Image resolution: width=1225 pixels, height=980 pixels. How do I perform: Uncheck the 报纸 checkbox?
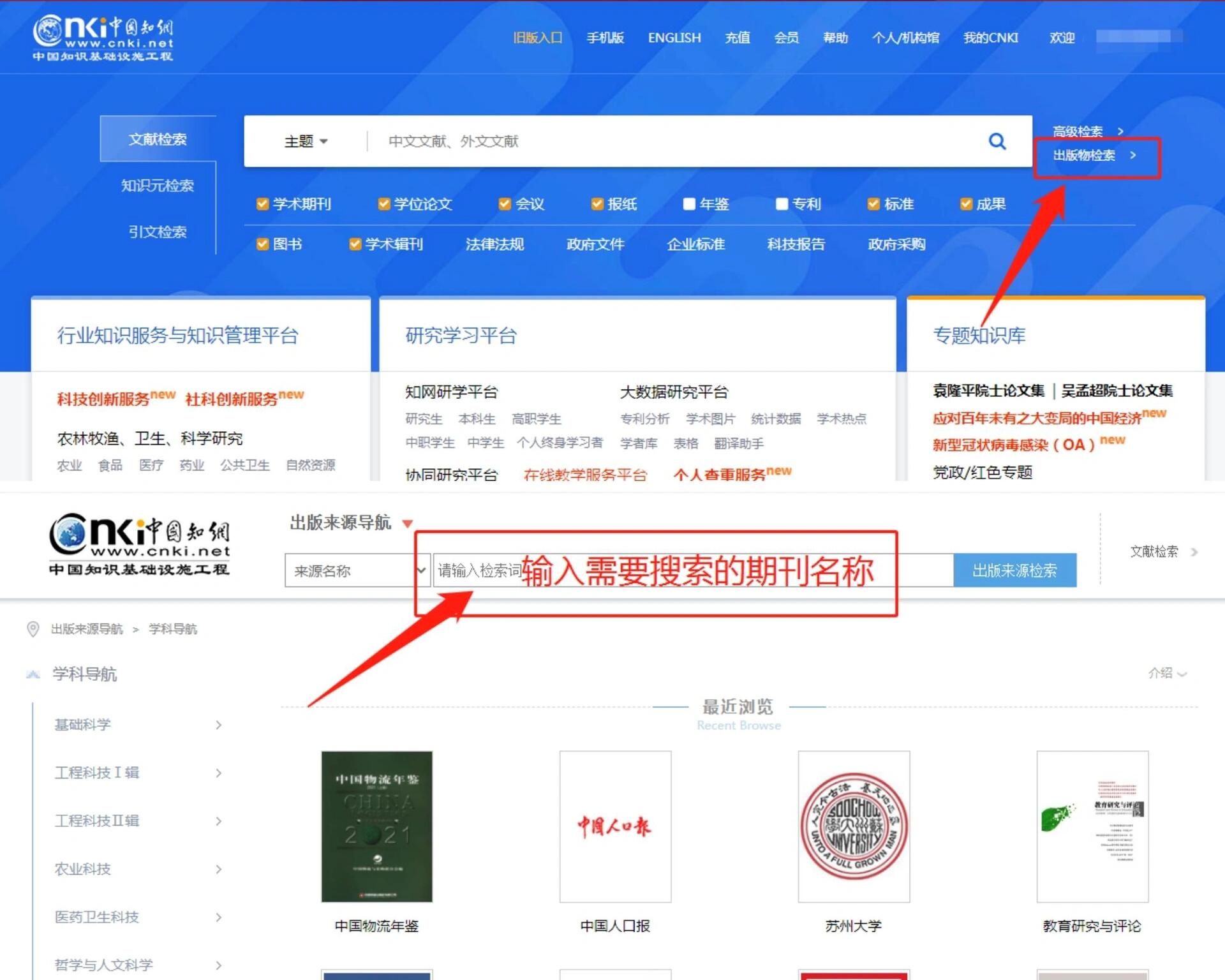coord(597,204)
